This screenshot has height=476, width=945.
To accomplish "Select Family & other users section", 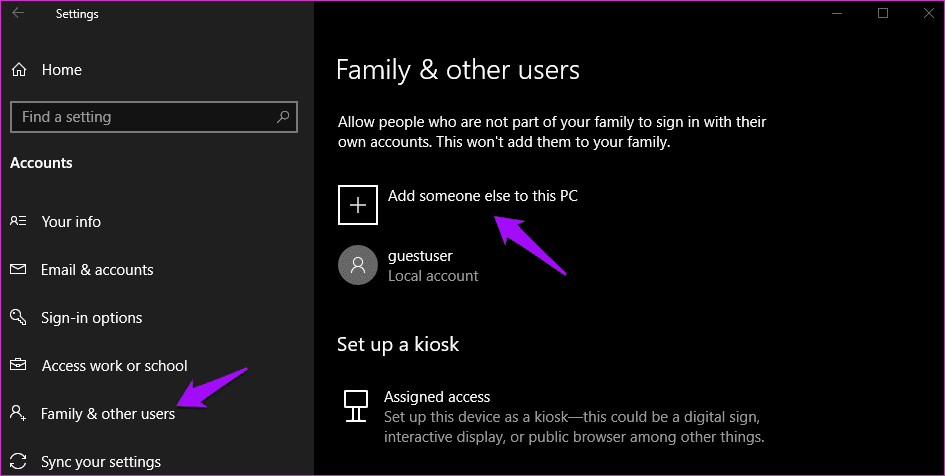I will (x=108, y=413).
